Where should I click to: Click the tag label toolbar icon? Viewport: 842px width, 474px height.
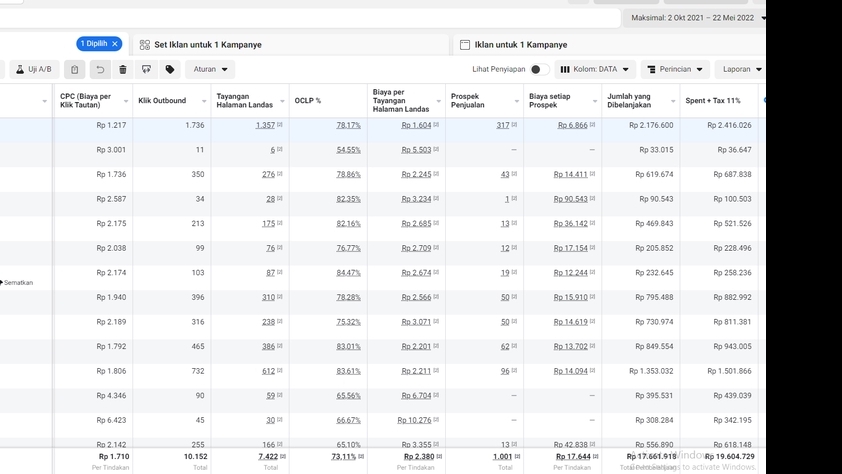click(170, 69)
